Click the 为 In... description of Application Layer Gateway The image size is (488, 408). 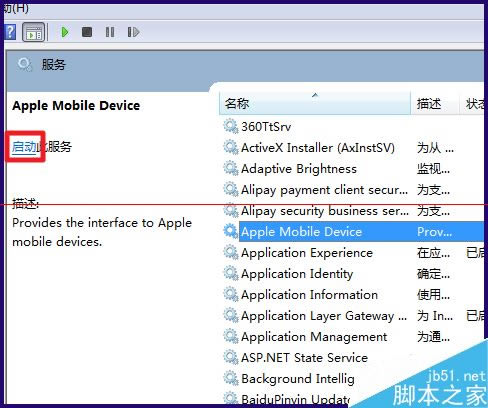point(435,316)
